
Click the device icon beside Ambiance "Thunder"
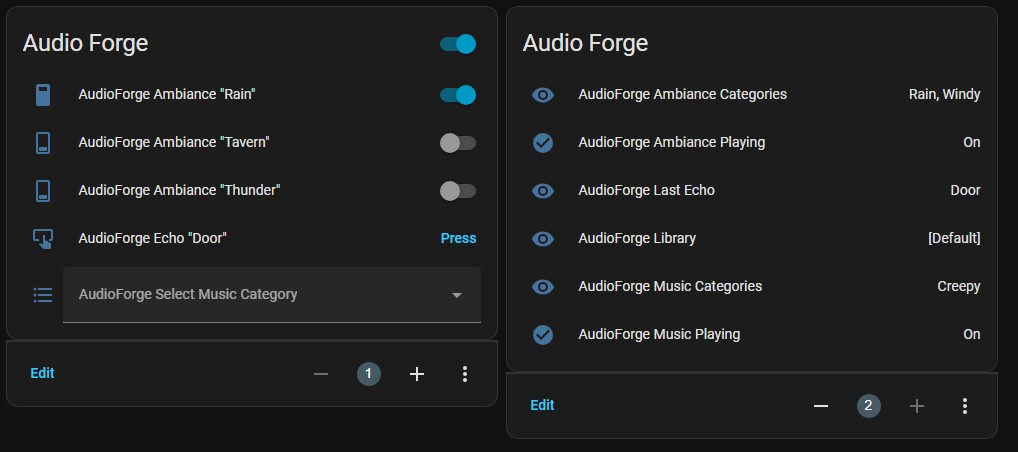[43, 191]
